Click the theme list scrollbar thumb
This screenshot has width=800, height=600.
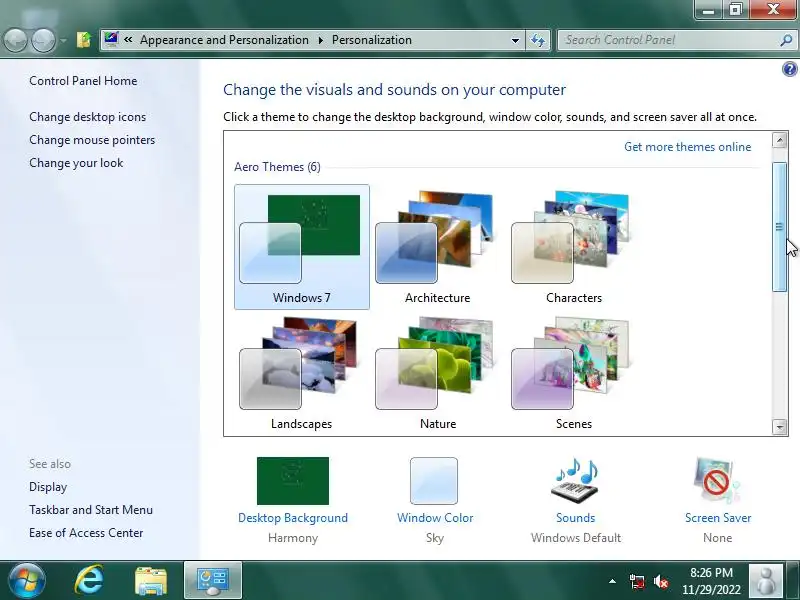pyautogui.click(x=779, y=227)
